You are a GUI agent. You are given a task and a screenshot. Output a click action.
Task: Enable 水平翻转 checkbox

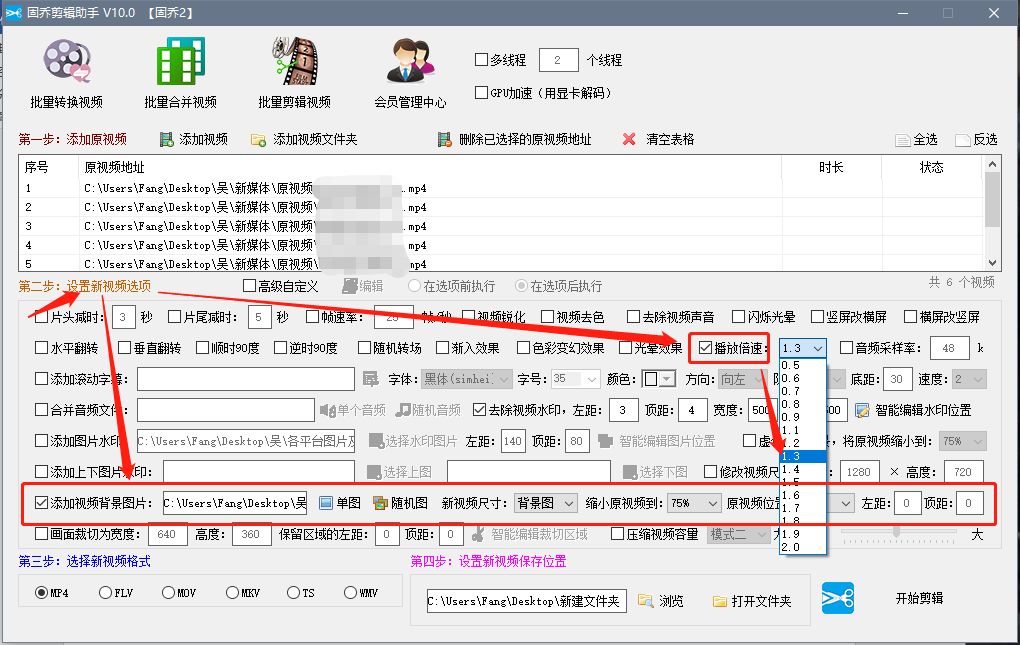pos(42,348)
